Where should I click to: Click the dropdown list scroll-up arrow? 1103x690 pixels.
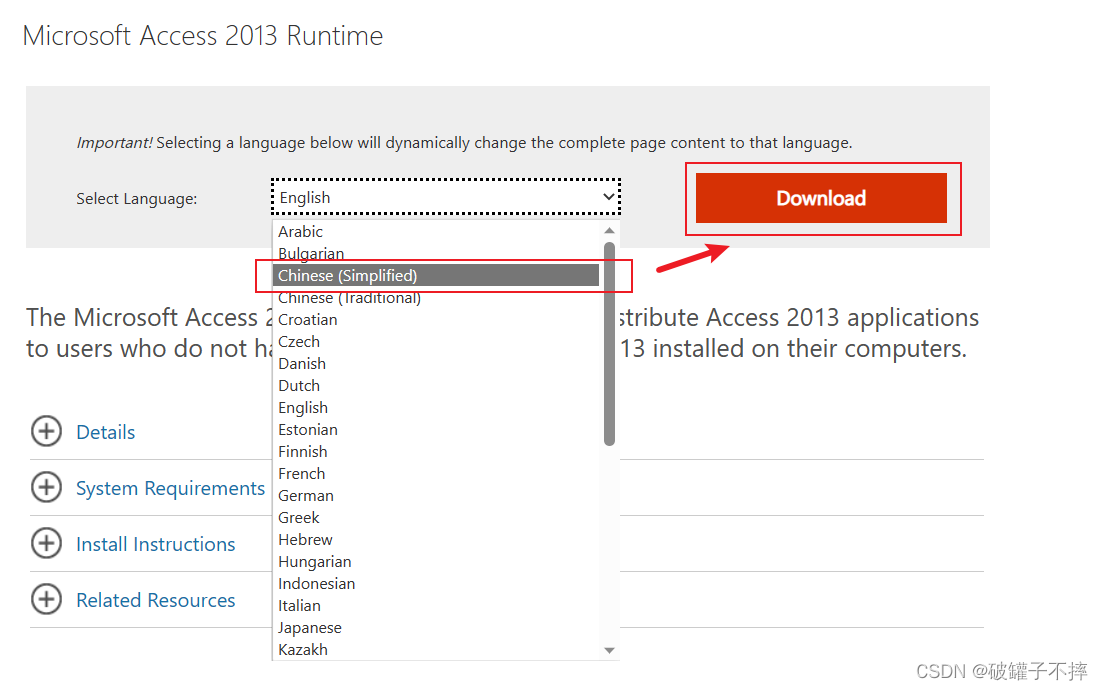pyautogui.click(x=609, y=231)
